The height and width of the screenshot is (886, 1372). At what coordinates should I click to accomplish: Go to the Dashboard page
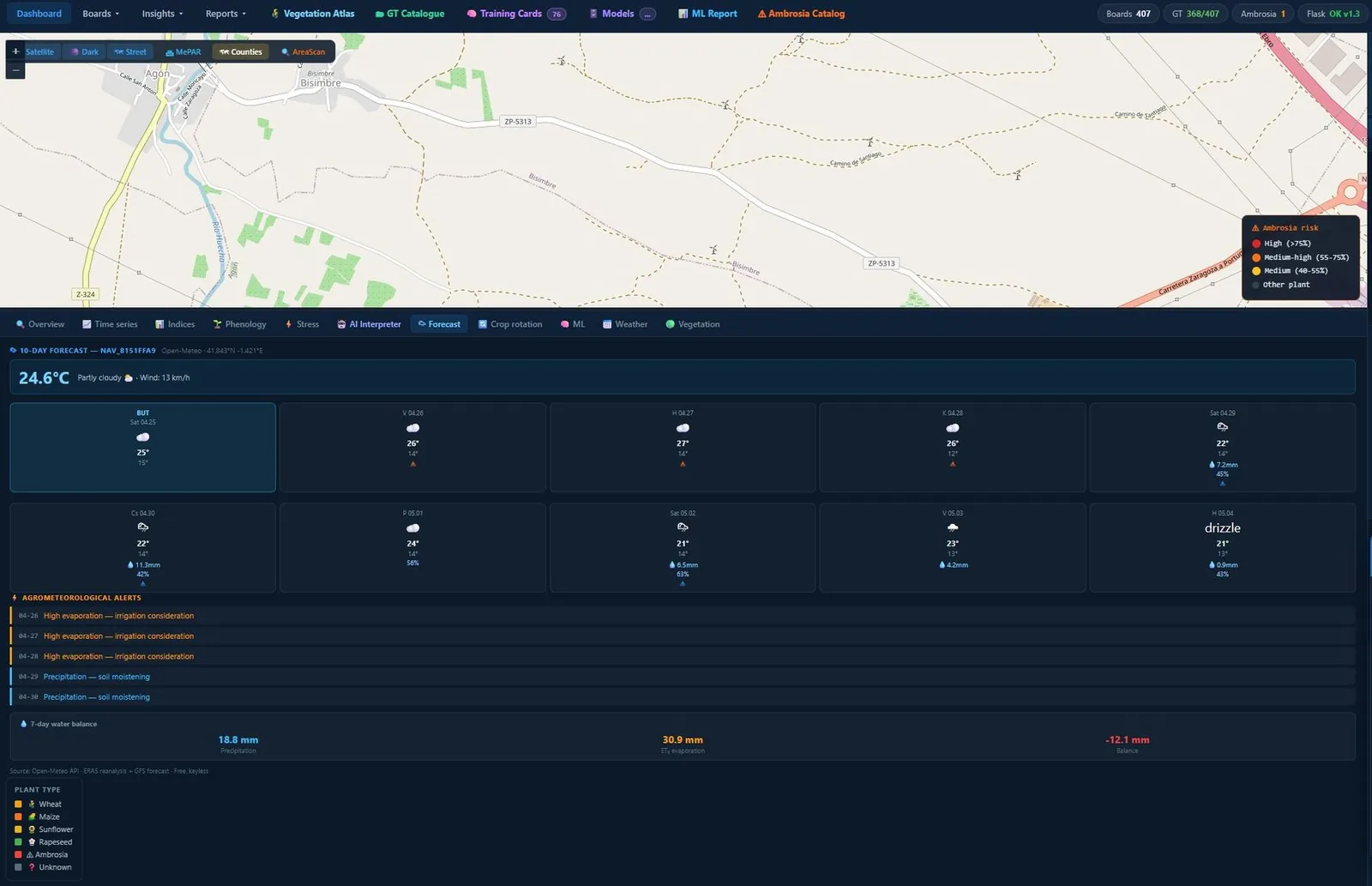tap(39, 14)
